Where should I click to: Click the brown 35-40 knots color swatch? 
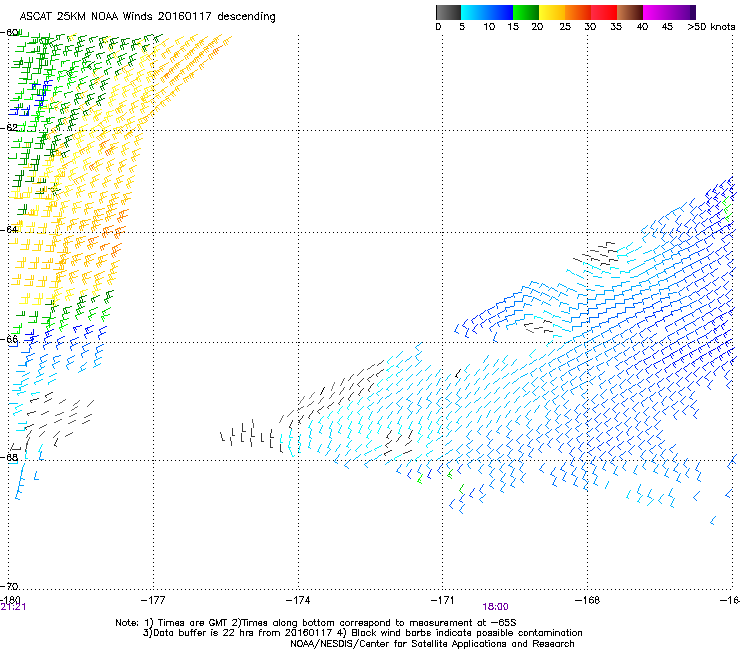pyautogui.click(x=630, y=12)
